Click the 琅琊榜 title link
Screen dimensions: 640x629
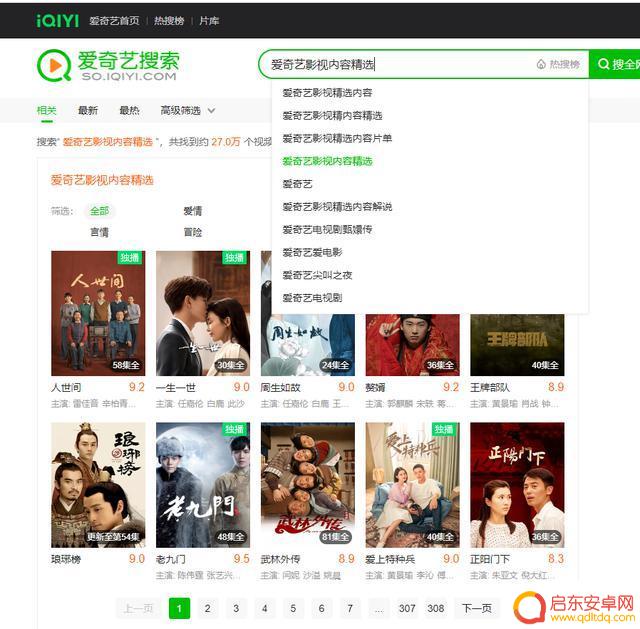pyautogui.click(x=66, y=559)
